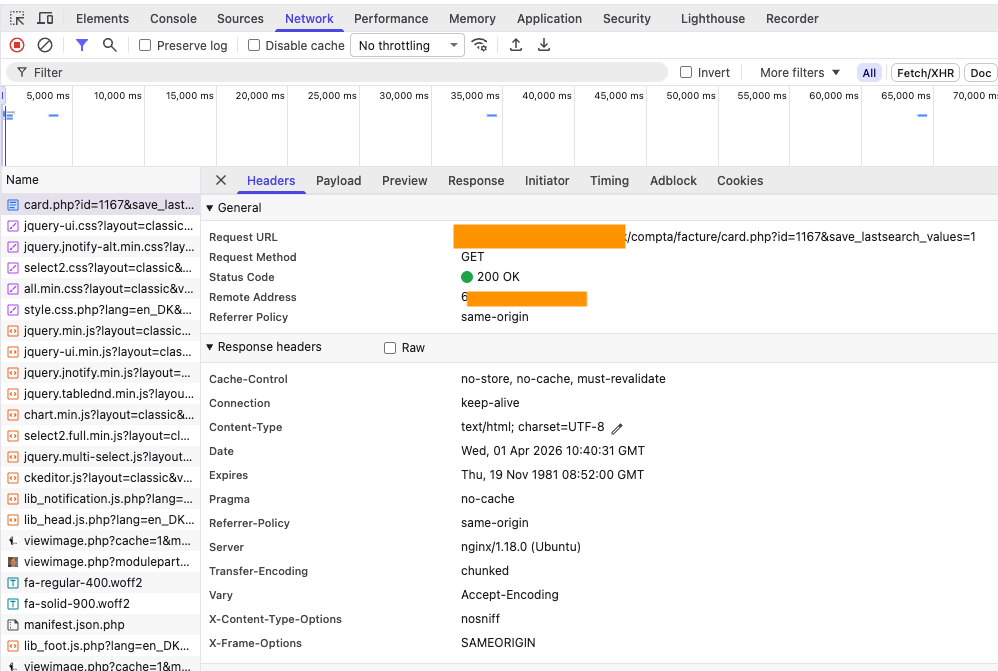This screenshot has height=671, width=998.
Task: Import HAR file with upload icon
Action: [x=516, y=45]
